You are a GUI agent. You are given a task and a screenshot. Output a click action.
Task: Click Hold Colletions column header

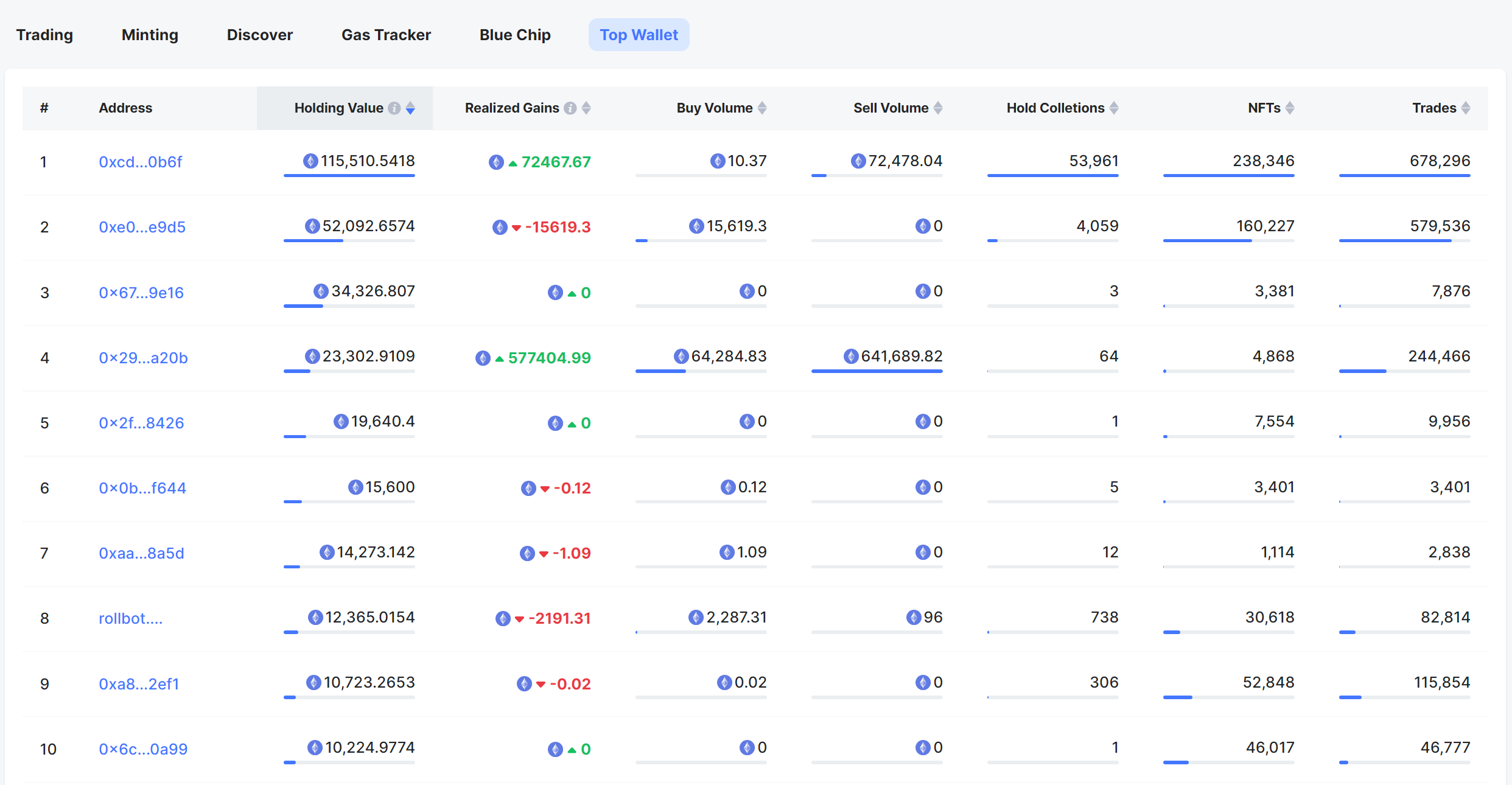(x=1055, y=108)
